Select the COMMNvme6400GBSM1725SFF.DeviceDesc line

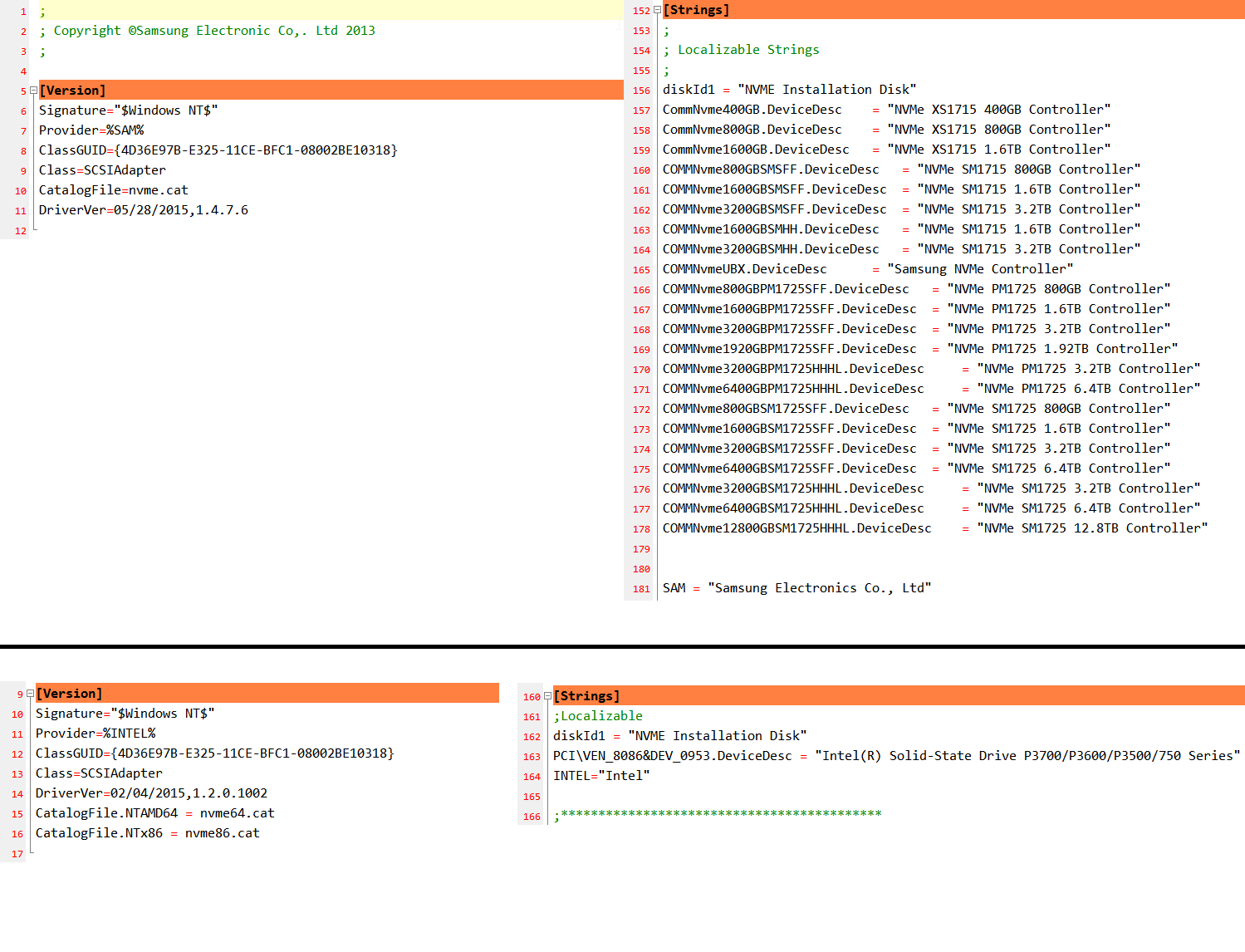pyautogui.click(x=917, y=469)
